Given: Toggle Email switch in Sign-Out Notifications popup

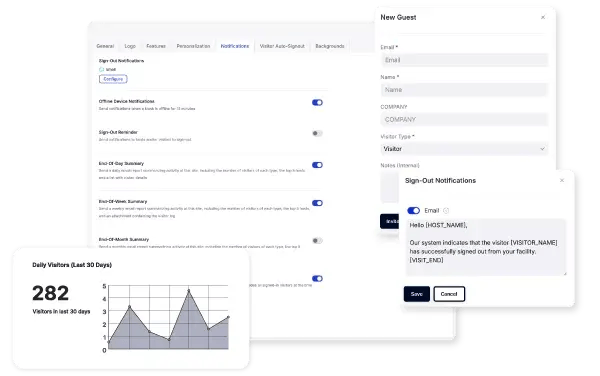Looking at the screenshot, I should coord(413,210).
